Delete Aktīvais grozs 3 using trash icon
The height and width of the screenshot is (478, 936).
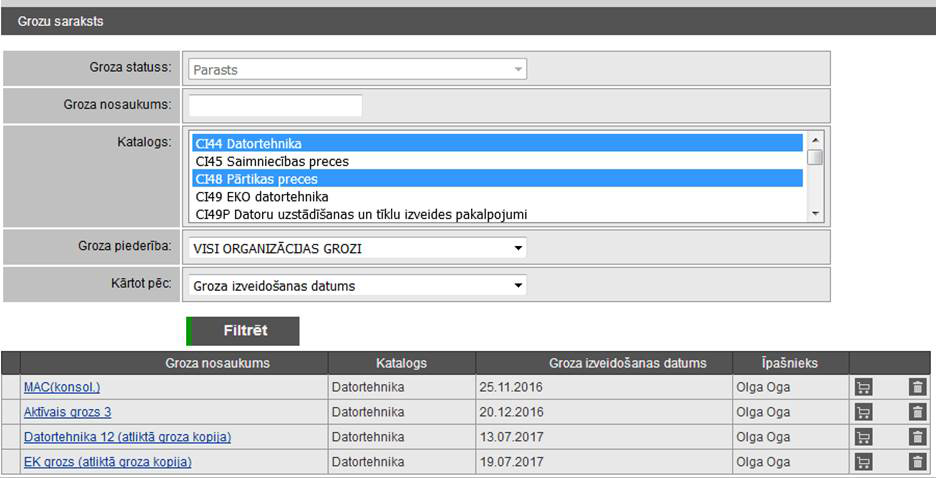917,412
